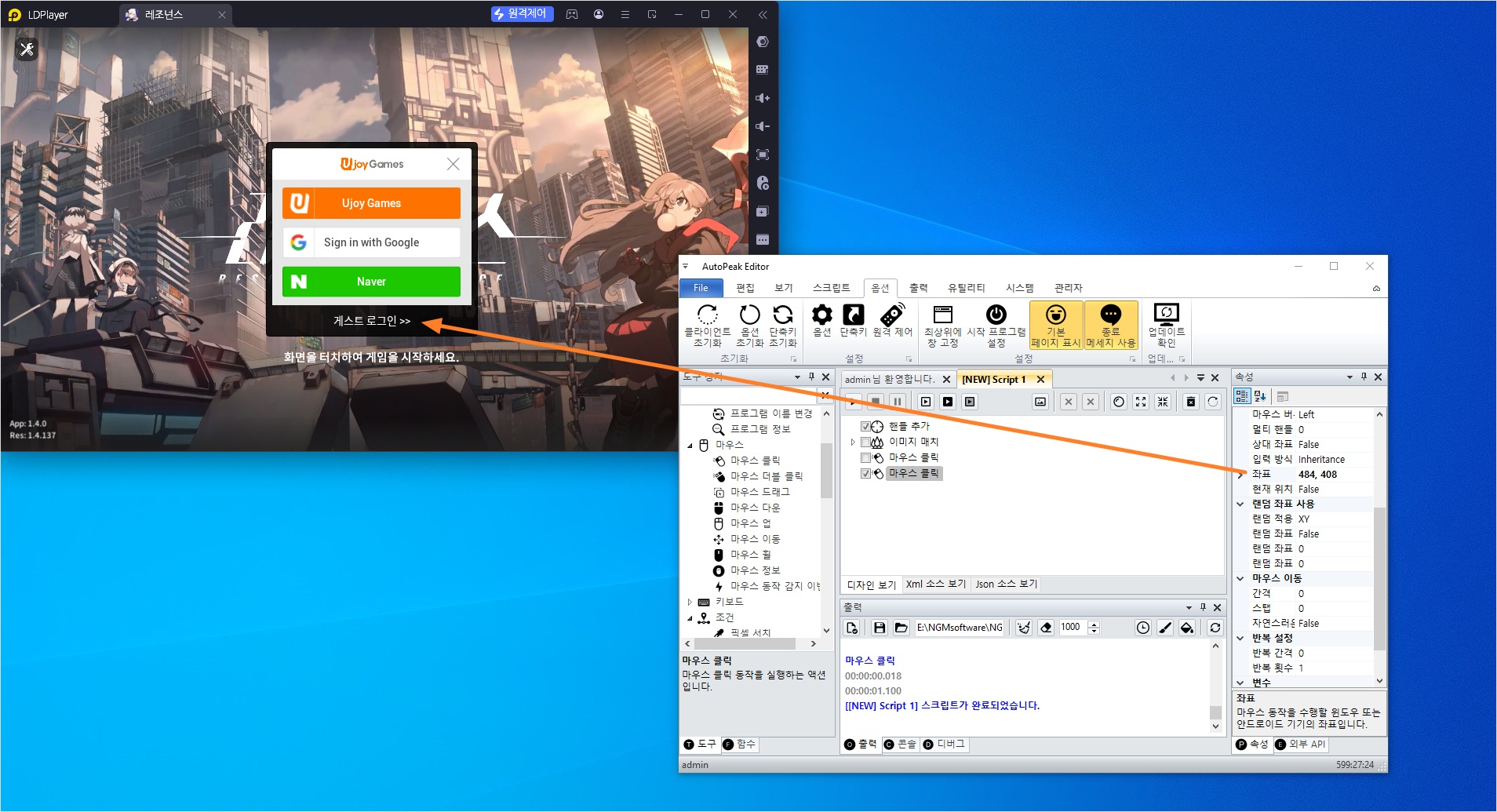1497x812 pixels.
Task: Expand the 키보드 tree group
Action: pos(690,602)
